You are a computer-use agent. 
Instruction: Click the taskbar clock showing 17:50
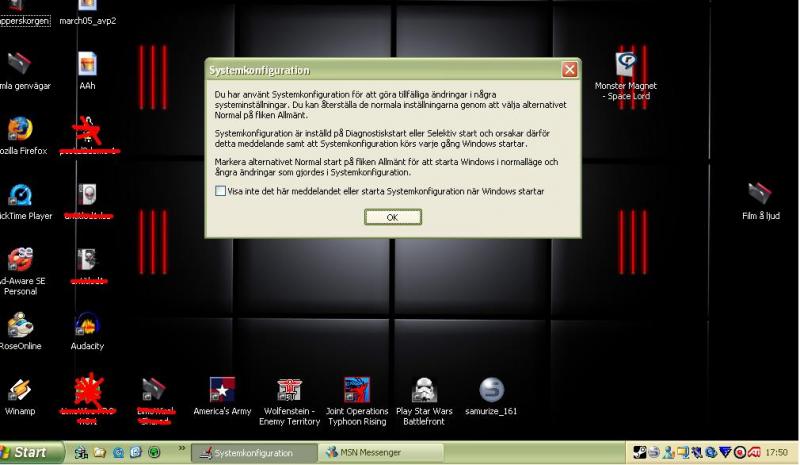(x=776, y=452)
